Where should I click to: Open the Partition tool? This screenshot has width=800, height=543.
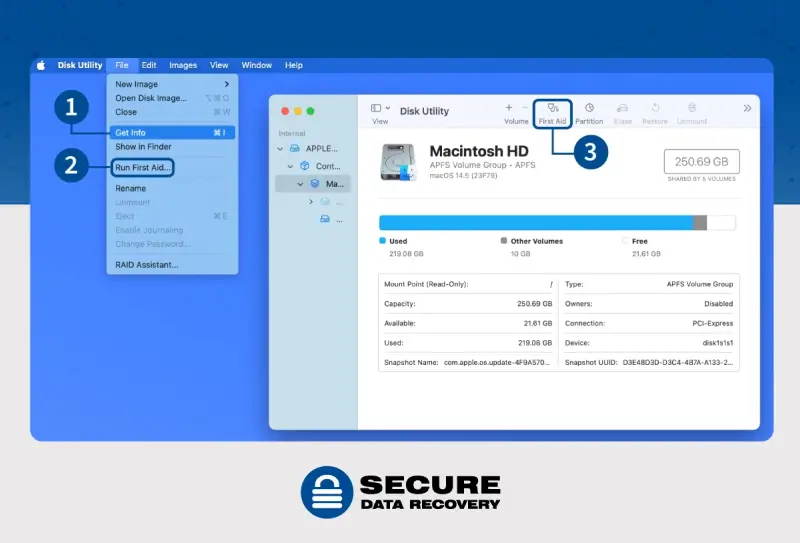tap(589, 113)
